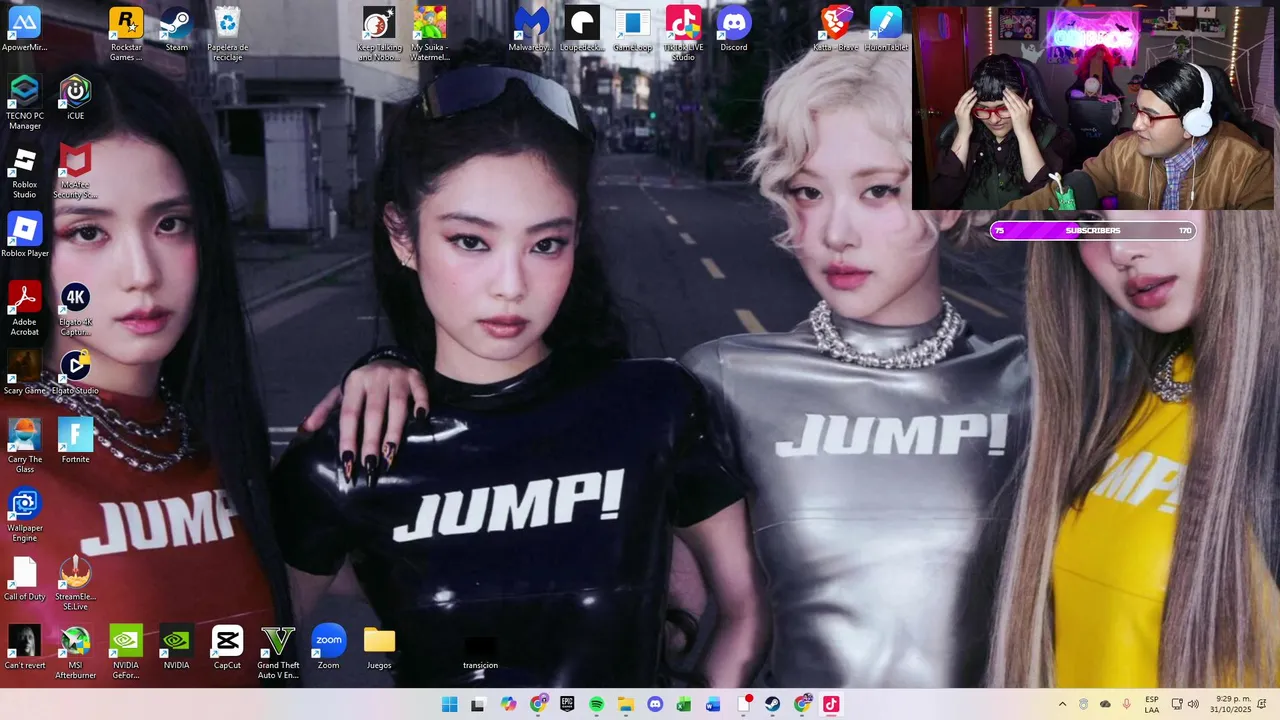Open the GameLoop desktop shortcut
The height and width of the screenshot is (720, 1280).
pyautogui.click(x=632, y=29)
